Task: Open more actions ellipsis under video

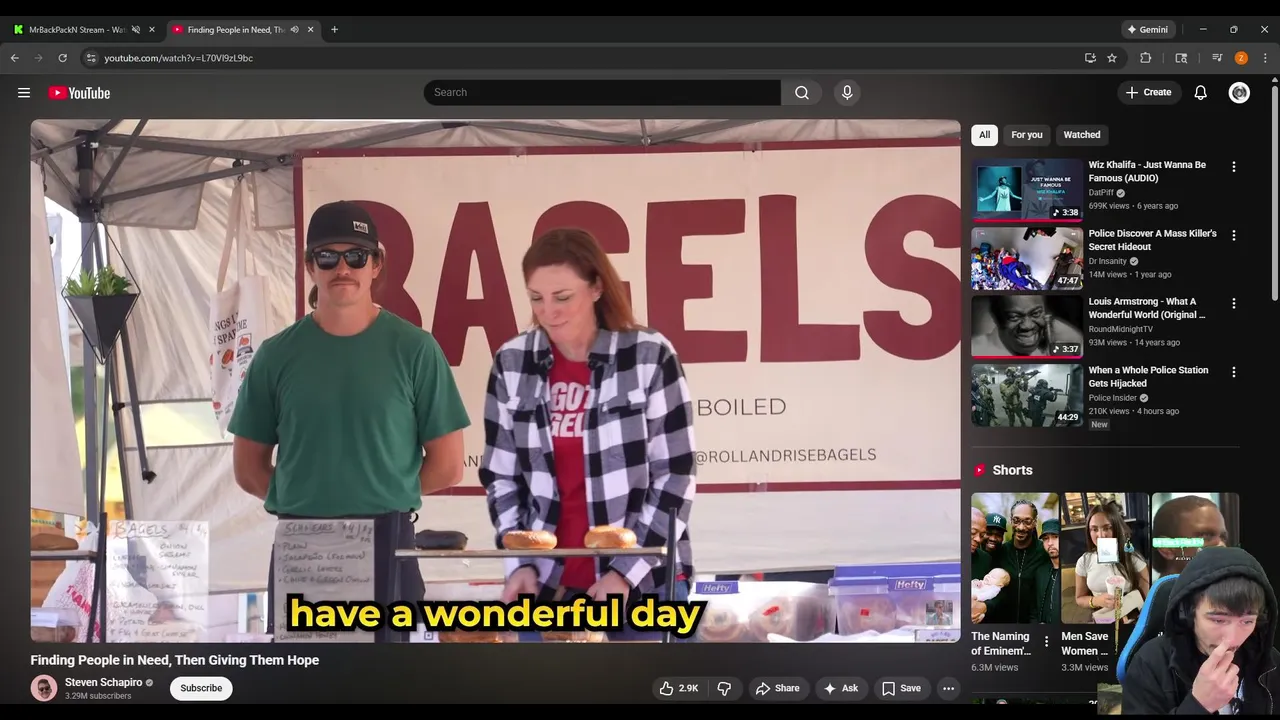Action: (948, 688)
